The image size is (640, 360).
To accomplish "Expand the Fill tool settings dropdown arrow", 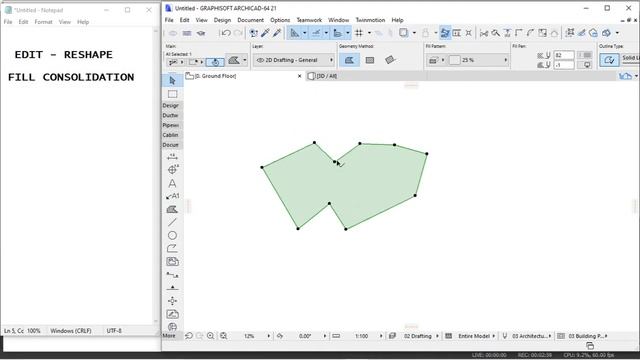I will tap(244, 60).
